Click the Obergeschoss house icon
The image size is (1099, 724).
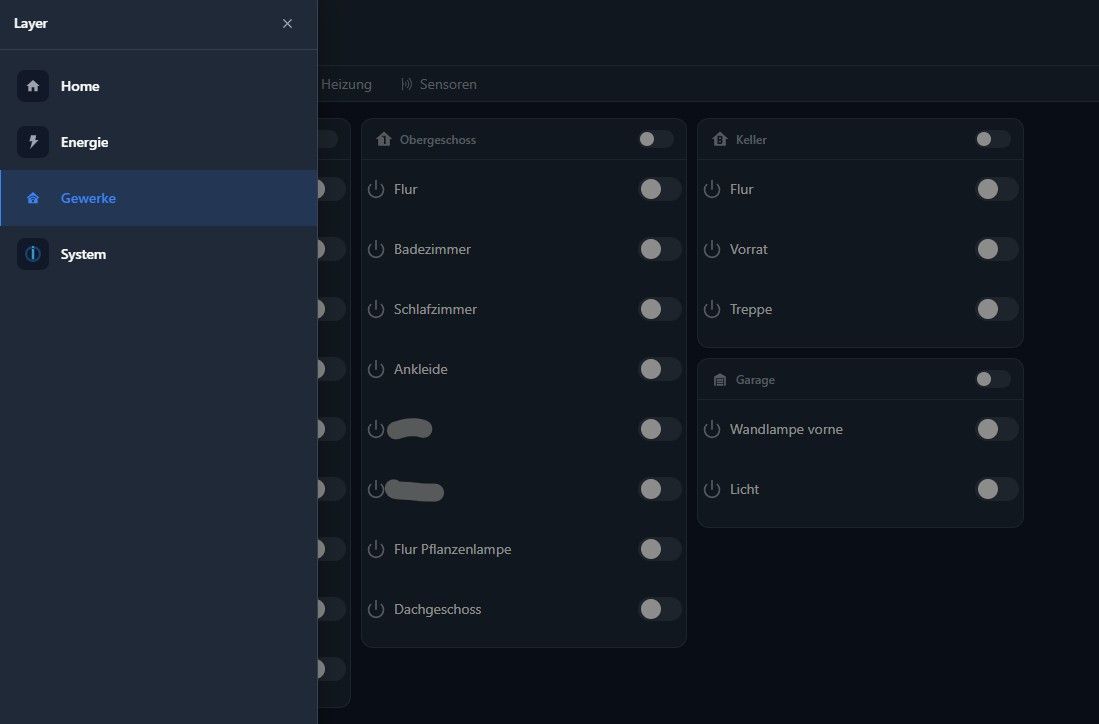click(383, 139)
